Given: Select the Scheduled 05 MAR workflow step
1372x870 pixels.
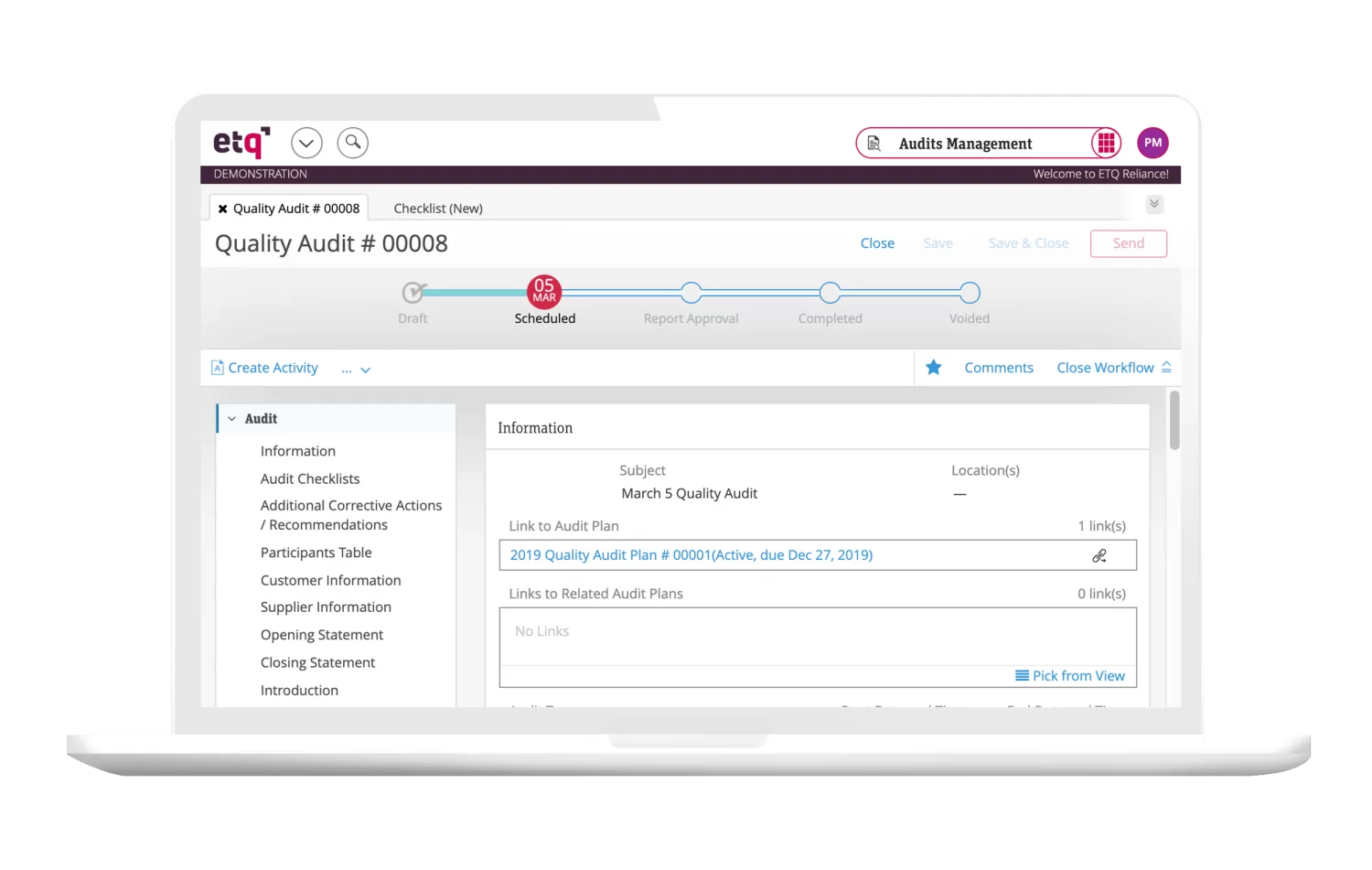Looking at the screenshot, I should coord(544,292).
